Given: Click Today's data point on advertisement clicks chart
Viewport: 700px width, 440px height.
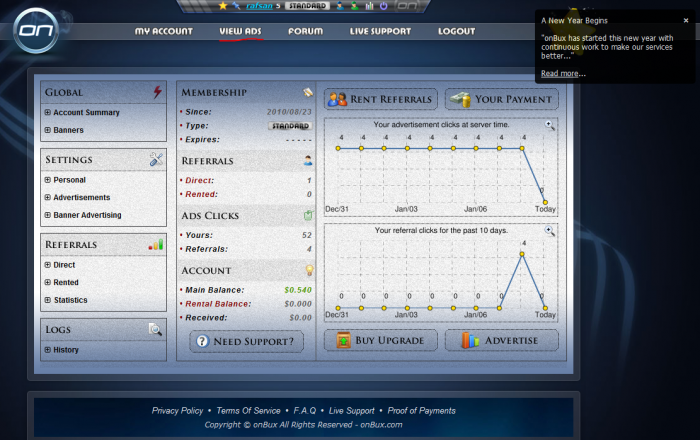Looking at the screenshot, I should 545,202.
